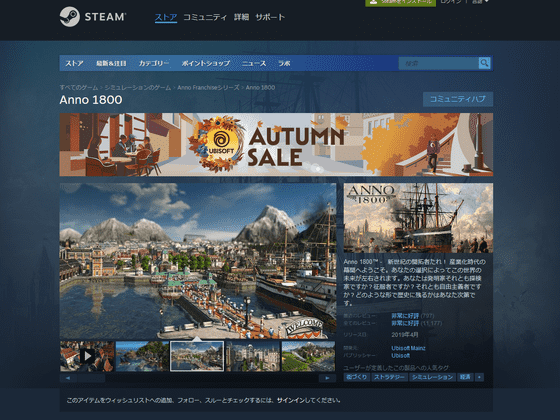
Task: Click the green Steam install button
Action: click(x=400, y=2)
